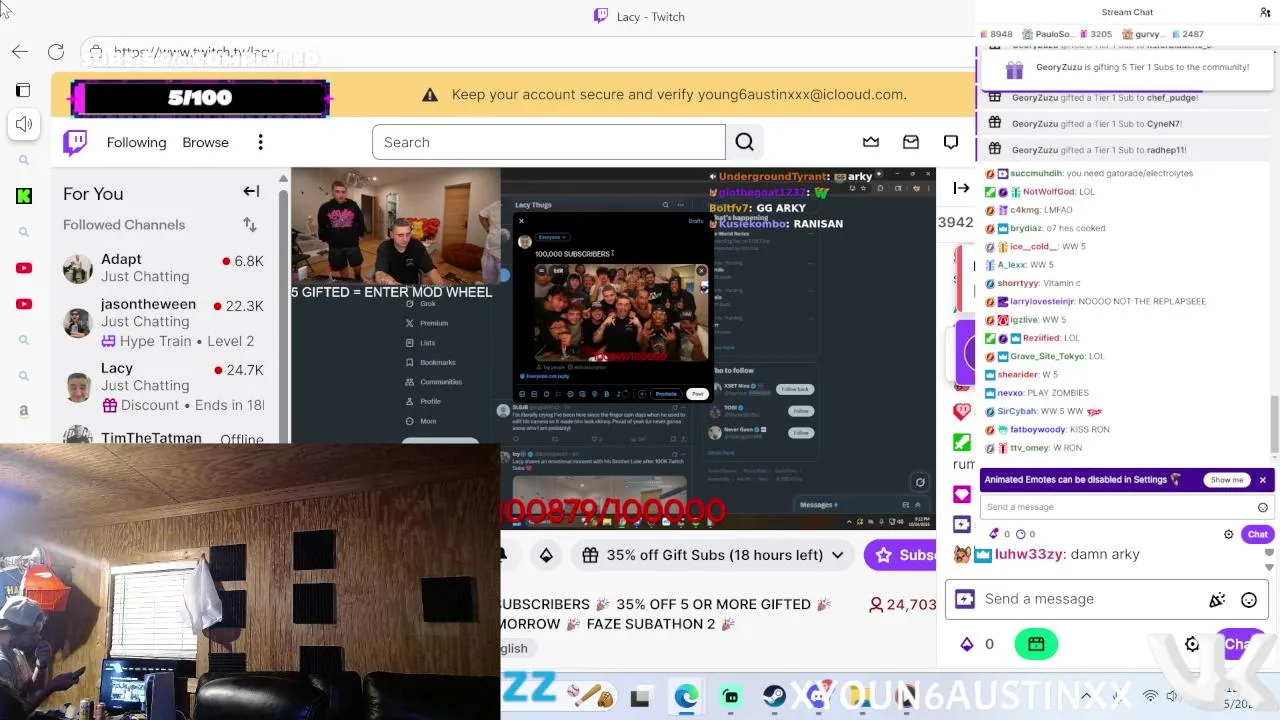
Task: Click the account verification warning banner text
Action: click(x=679, y=94)
